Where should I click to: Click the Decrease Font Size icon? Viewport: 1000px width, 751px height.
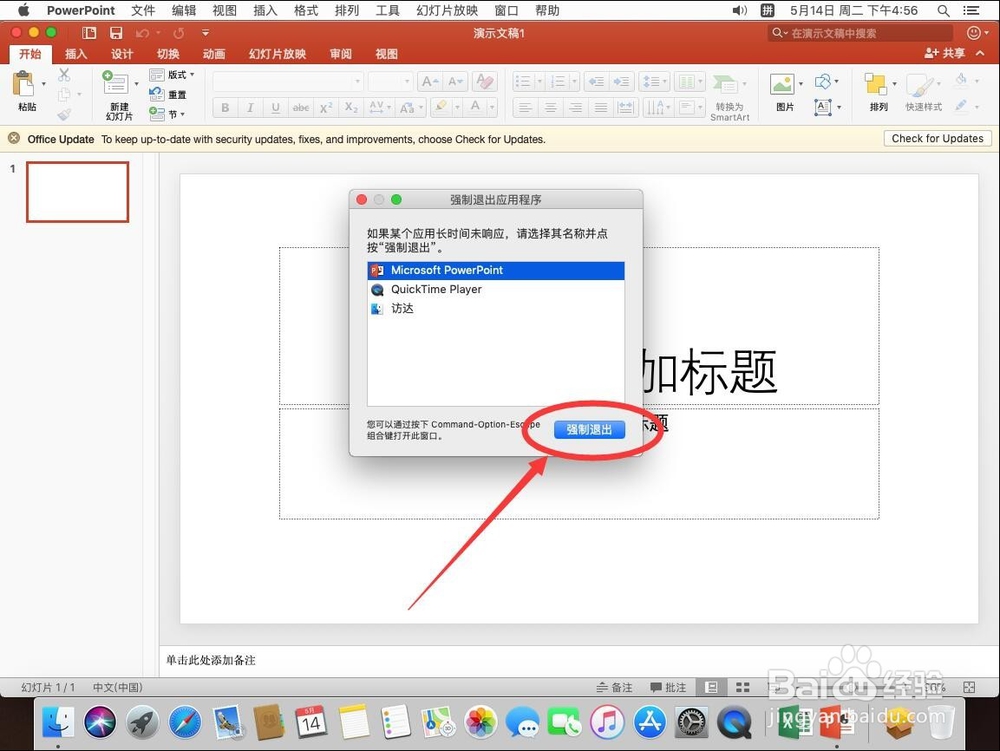[x=455, y=82]
